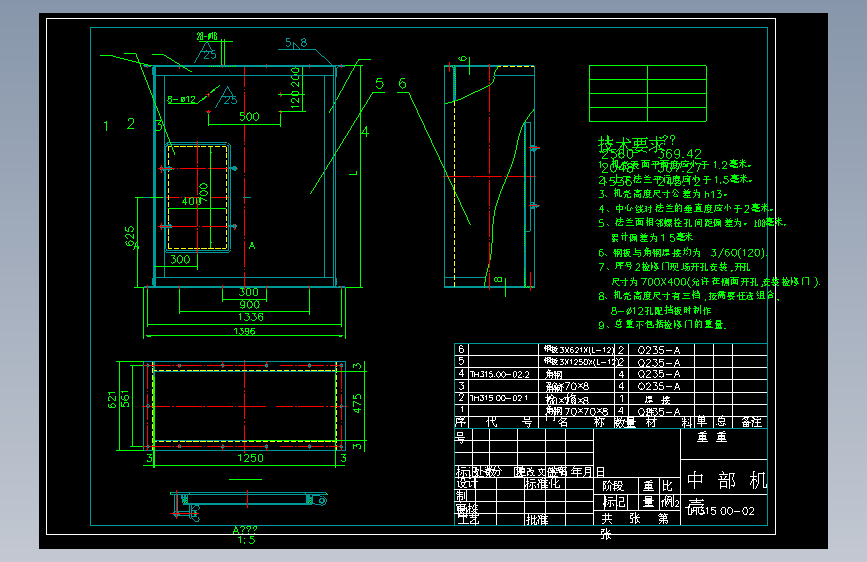The height and width of the screenshot is (562, 867).
Task: Click the 1:5 scale label
Action: tap(247, 540)
